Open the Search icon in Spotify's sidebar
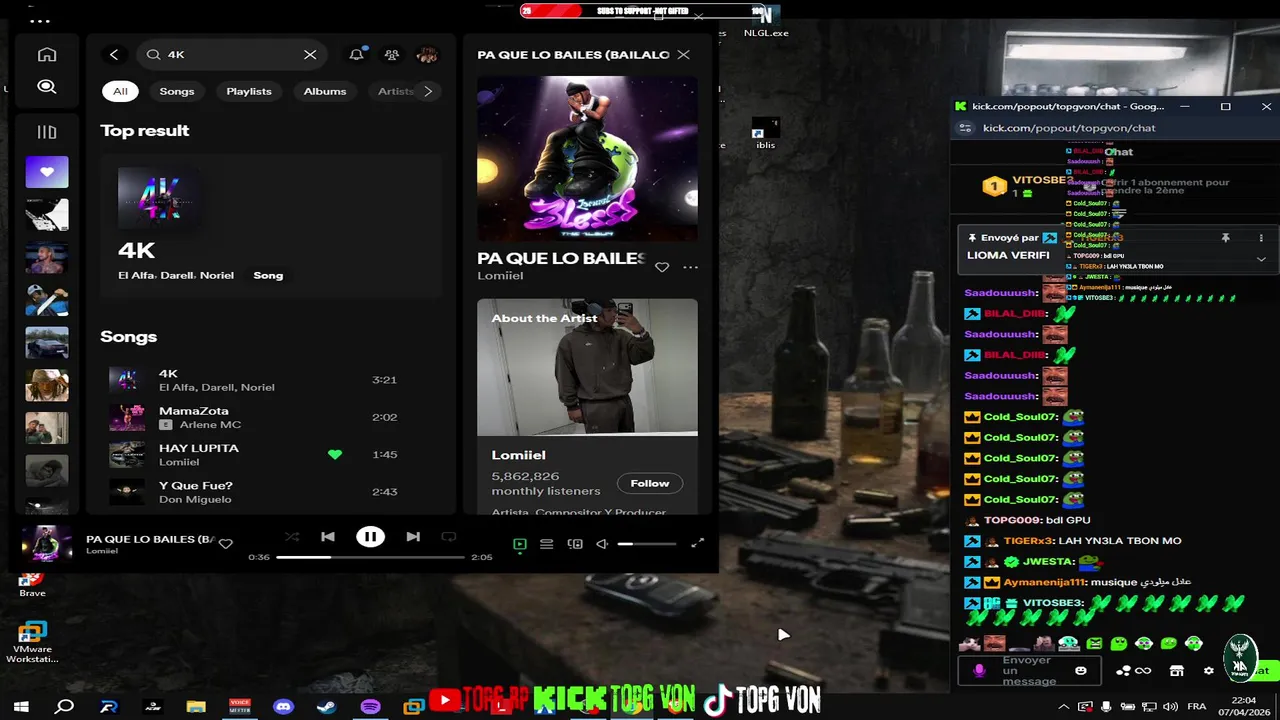The height and width of the screenshot is (720, 1280). coord(47,87)
